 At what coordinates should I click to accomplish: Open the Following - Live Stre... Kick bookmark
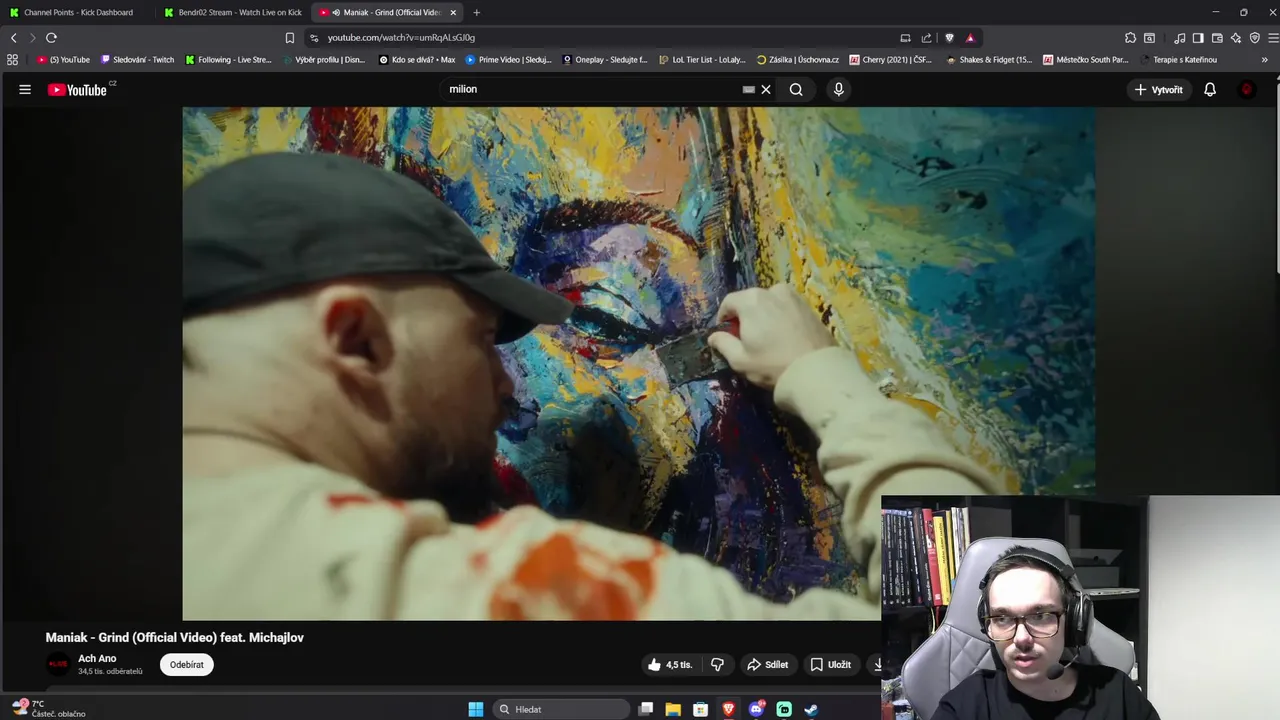point(229,60)
